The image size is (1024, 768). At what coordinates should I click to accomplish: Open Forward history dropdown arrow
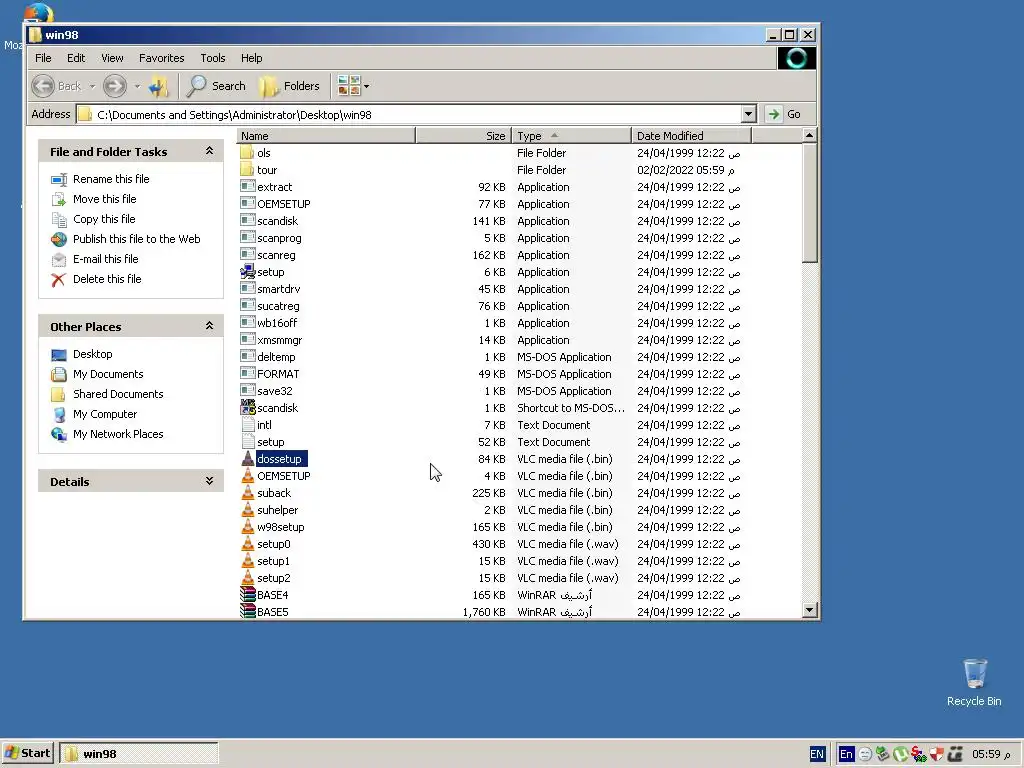click(x=137, y=86)
